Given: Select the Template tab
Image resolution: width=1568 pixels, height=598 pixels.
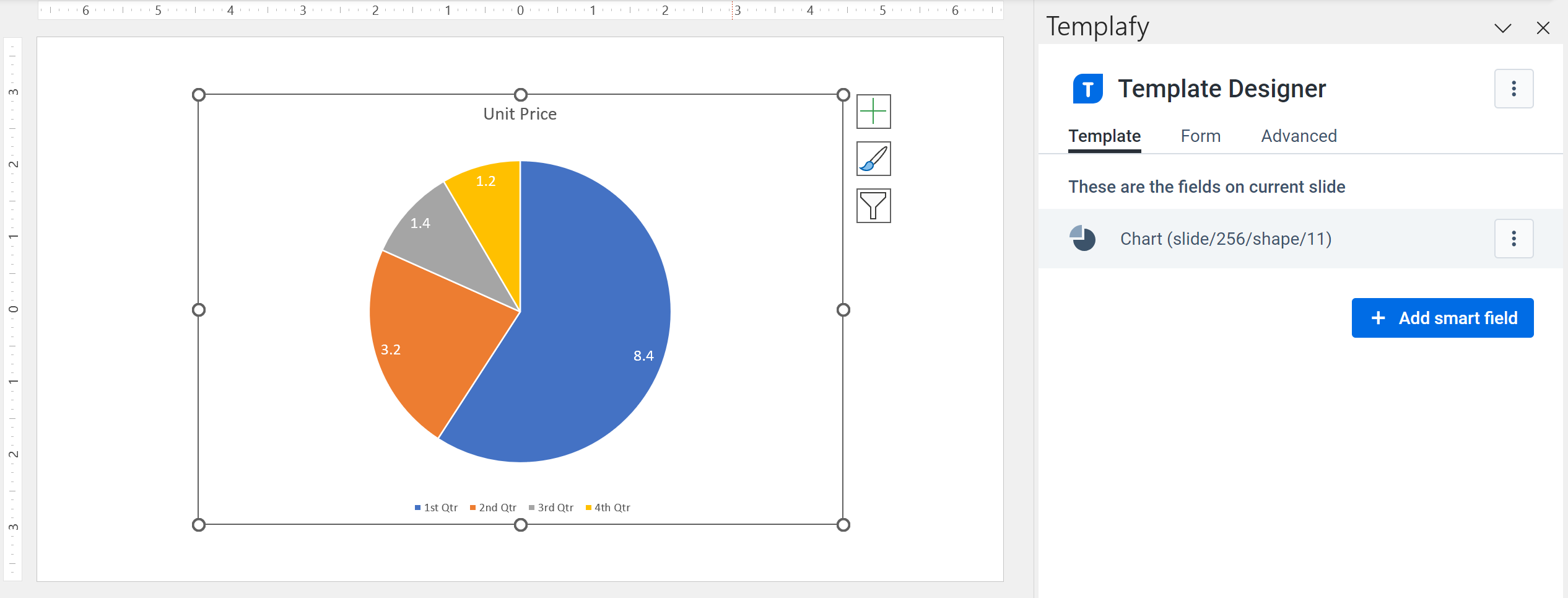Looking at the screenshot, I should point(1104,136).
